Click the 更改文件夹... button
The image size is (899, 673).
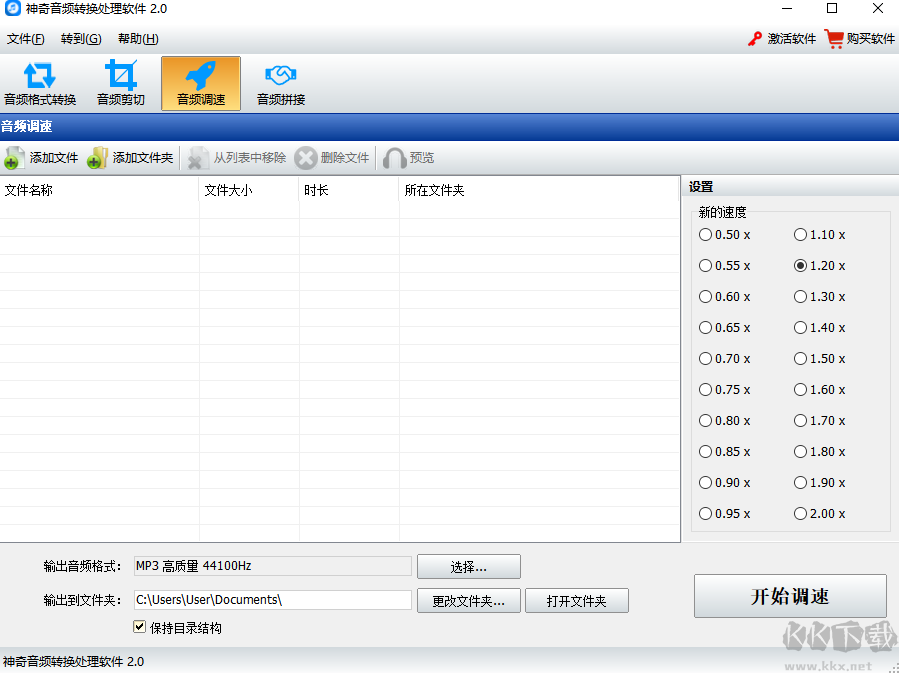coord(468,600)
